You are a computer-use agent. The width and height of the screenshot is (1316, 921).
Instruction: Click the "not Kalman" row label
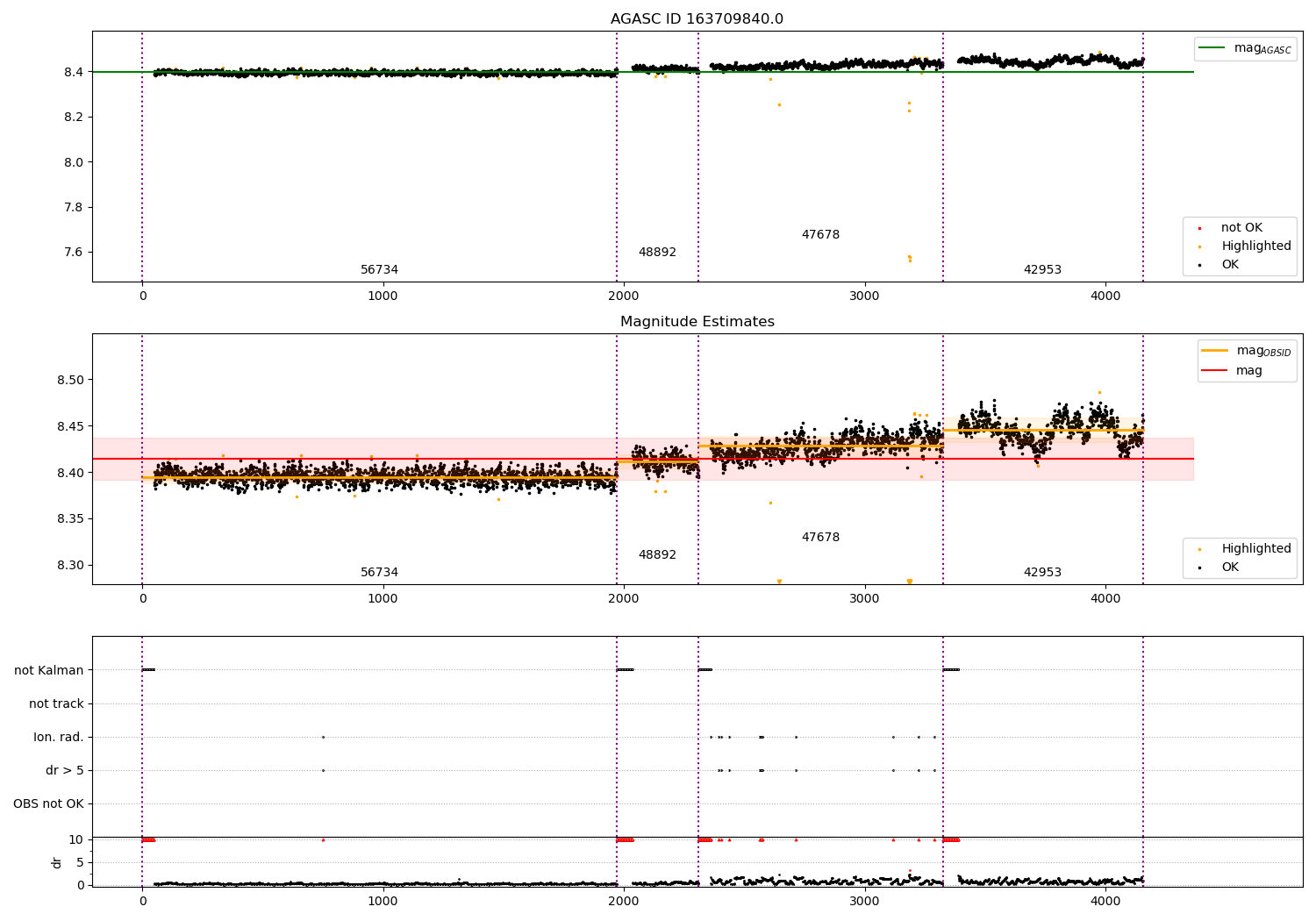(x=49, y=670)
